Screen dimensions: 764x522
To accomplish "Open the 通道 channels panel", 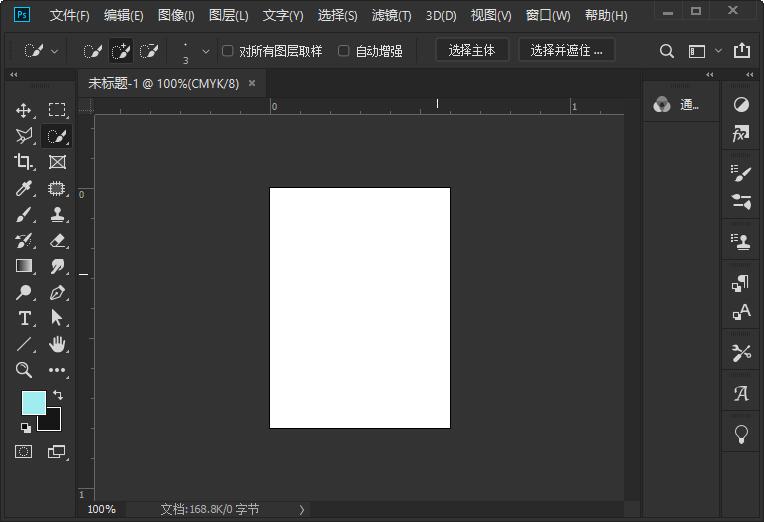I will [677, 104].
